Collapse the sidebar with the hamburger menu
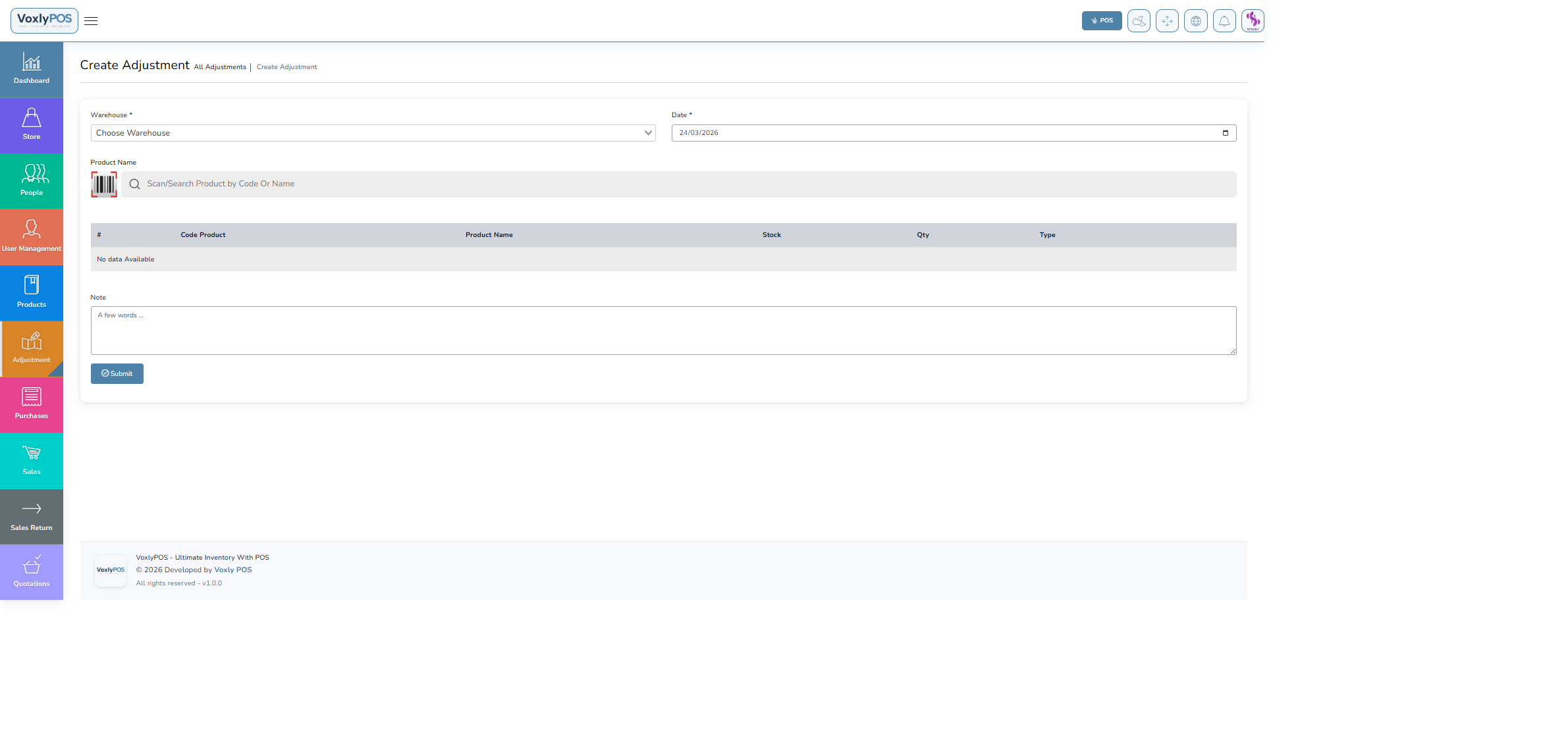Image resolution: width=1568 pixels, height=750 pixels. [x=91, y=20]
